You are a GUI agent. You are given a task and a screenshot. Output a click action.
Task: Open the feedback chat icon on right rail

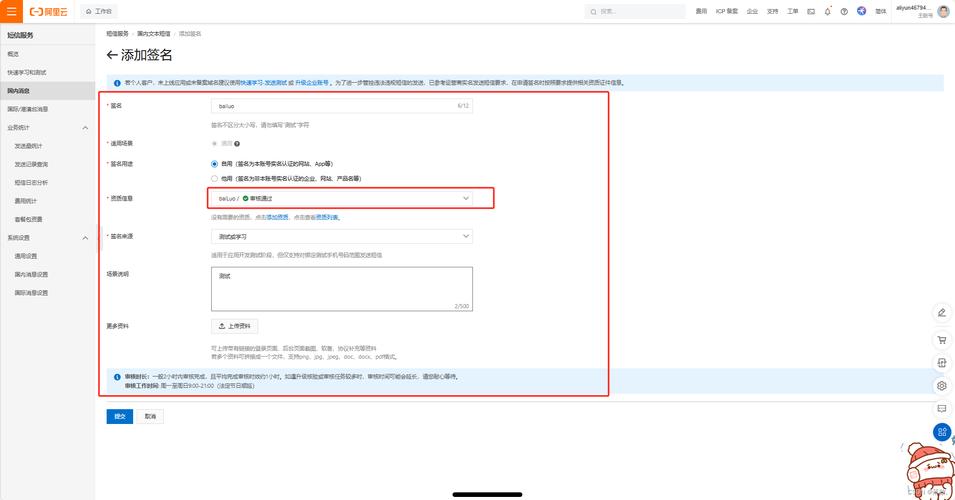click(x=942, y=409)
